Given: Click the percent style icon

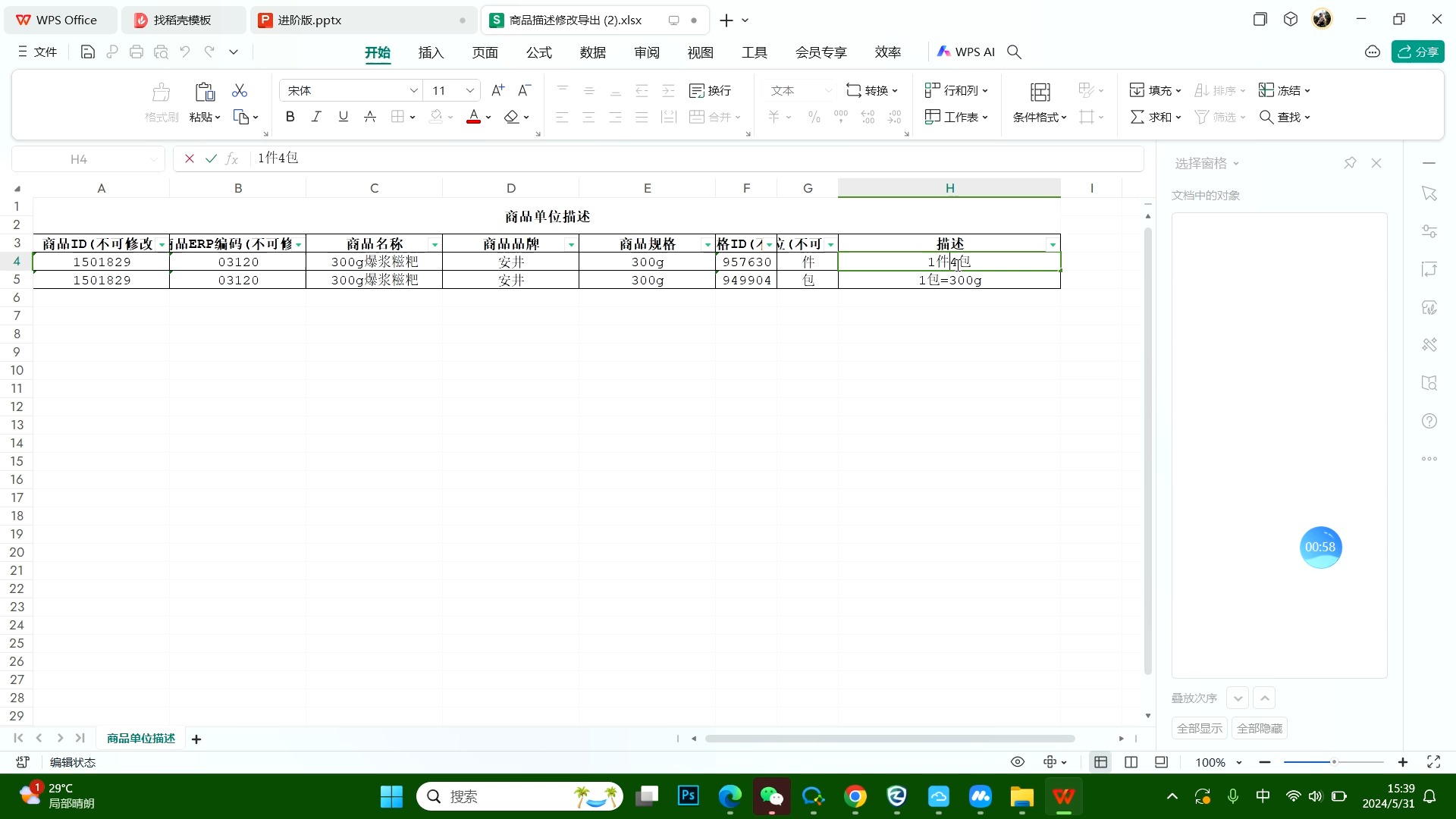Looking at the screenshot, I should coord(814,117).
